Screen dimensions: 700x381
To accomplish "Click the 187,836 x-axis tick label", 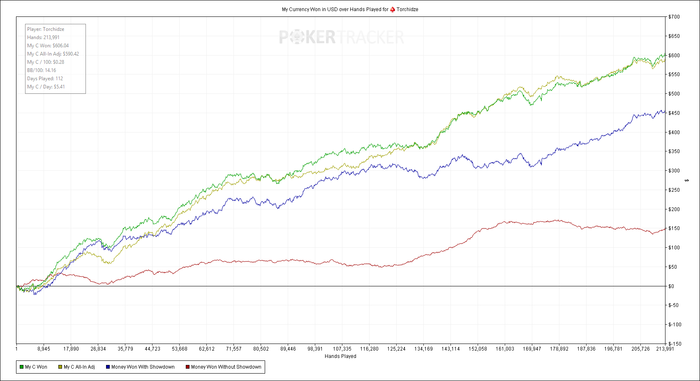I will pyautogui.click(x=586, y=349).
